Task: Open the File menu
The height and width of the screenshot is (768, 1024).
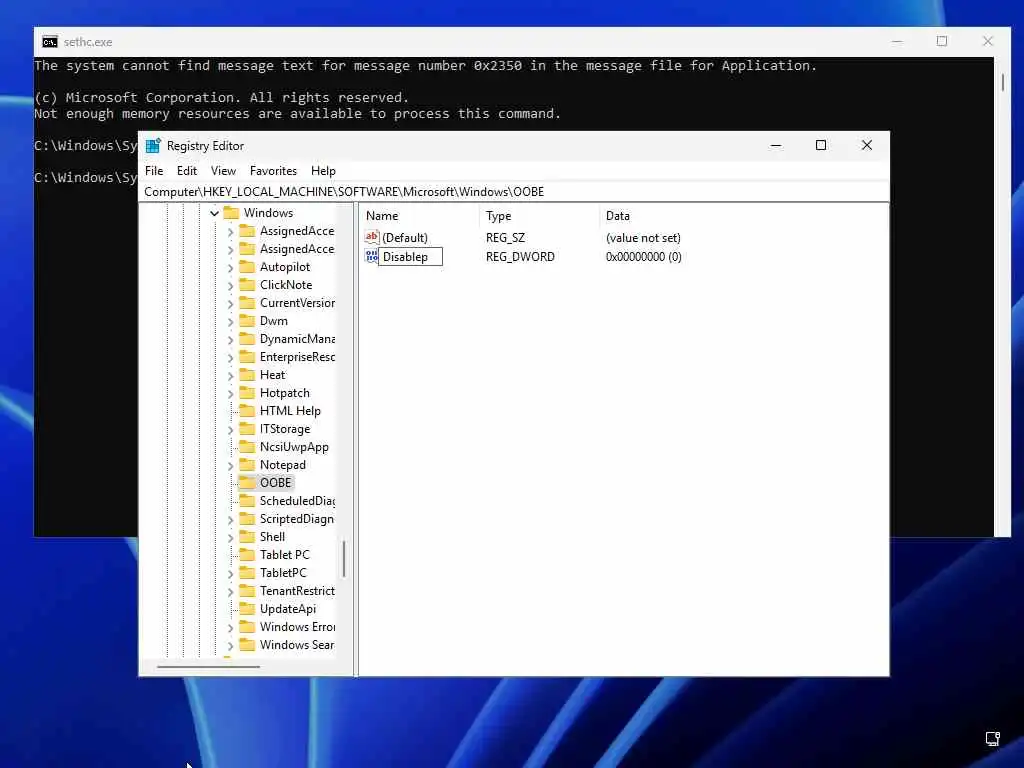Action: [154, 170]
